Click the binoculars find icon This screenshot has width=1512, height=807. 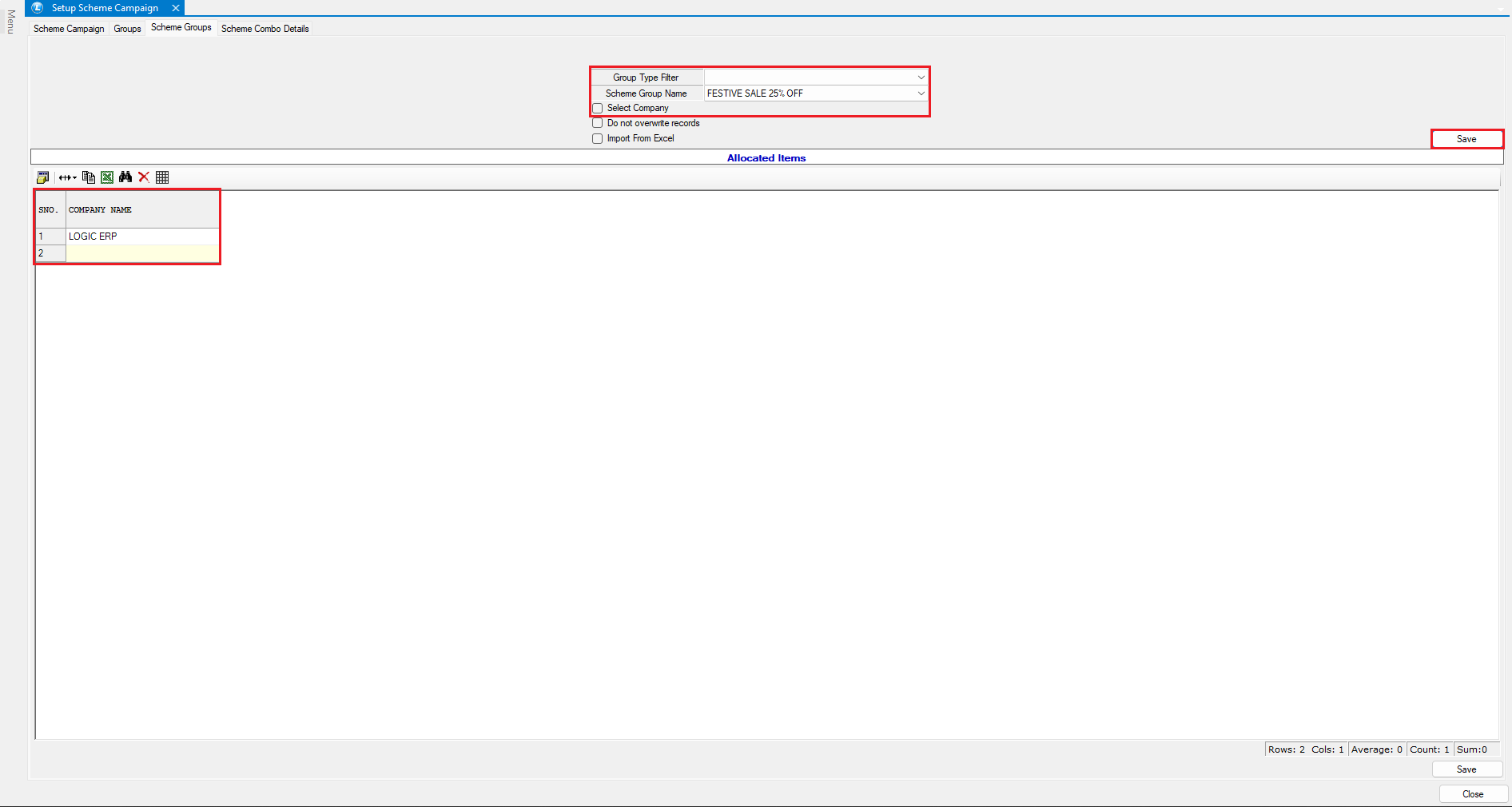125,177
